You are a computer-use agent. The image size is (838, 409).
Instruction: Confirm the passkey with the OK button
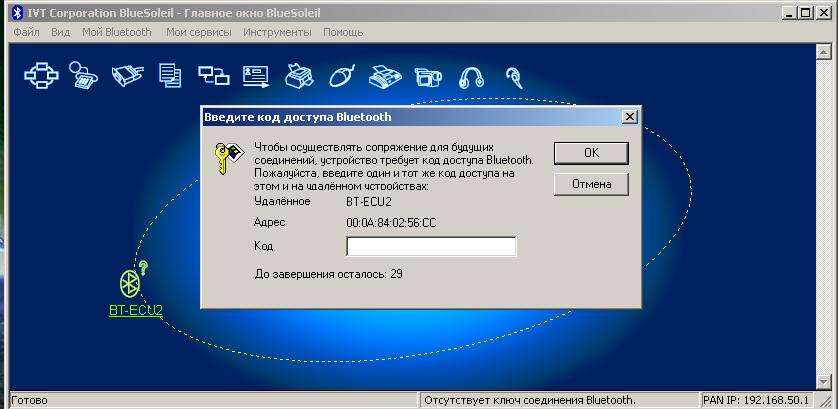point(591,153)
